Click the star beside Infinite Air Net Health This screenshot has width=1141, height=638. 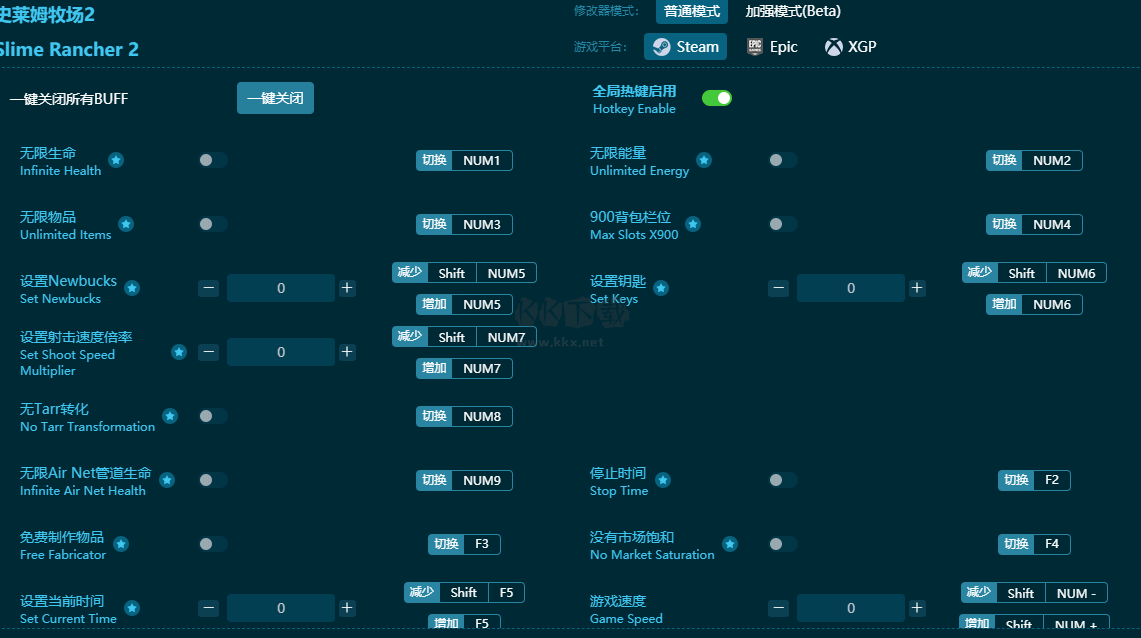tap(167, 480)
